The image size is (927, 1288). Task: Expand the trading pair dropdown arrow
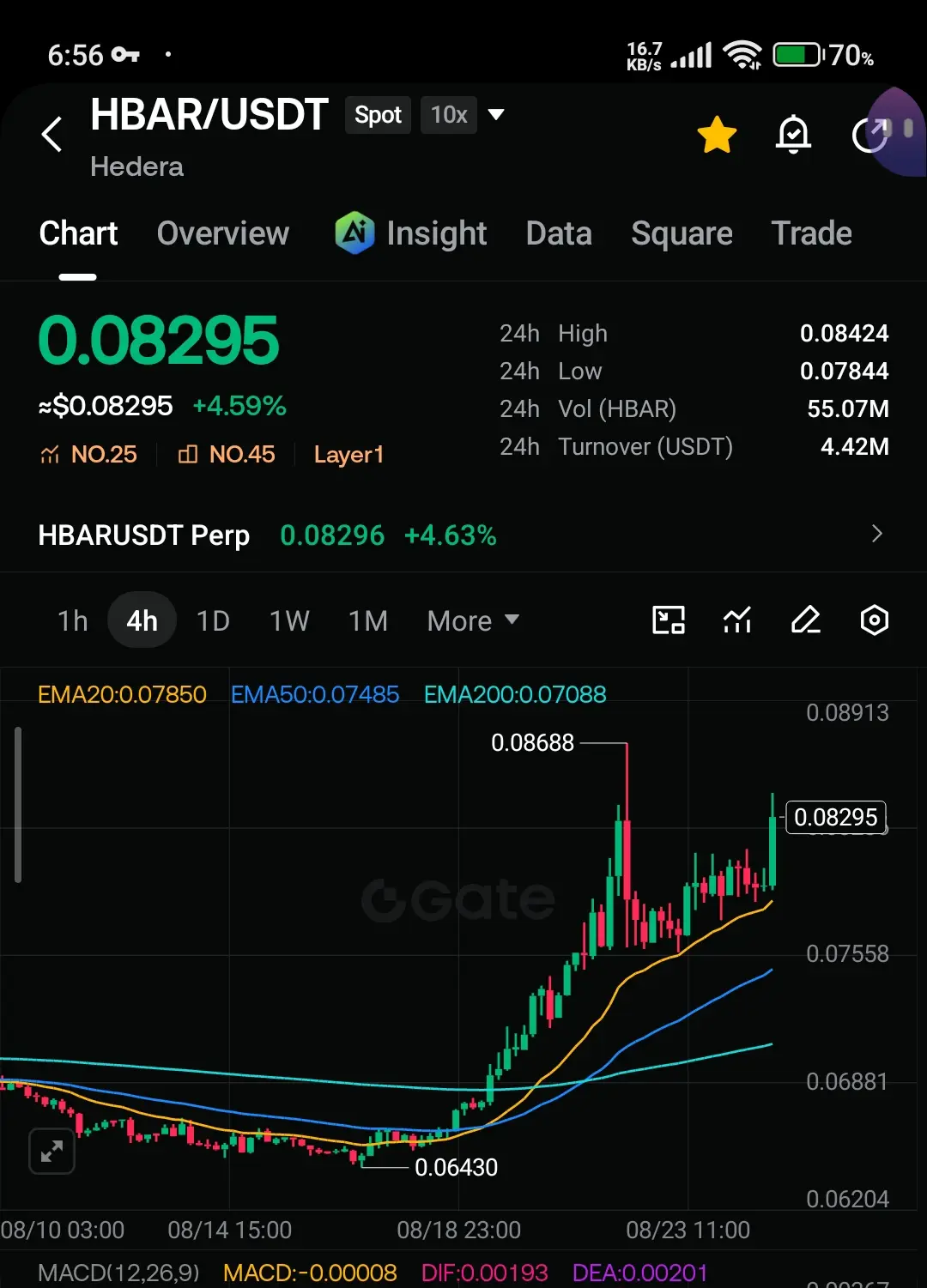point(496,114)
